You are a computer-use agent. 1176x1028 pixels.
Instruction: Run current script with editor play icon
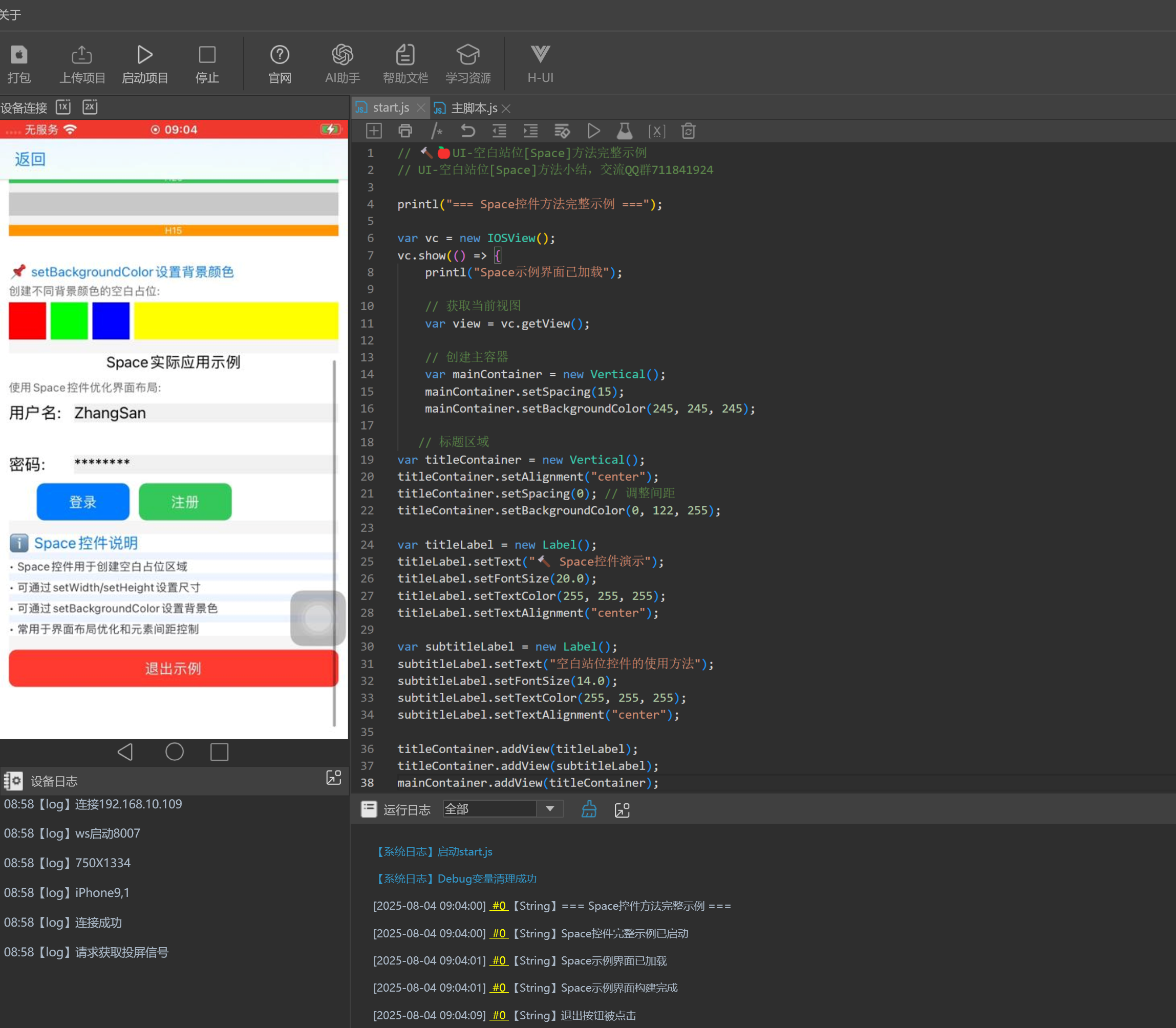[594, 131]
